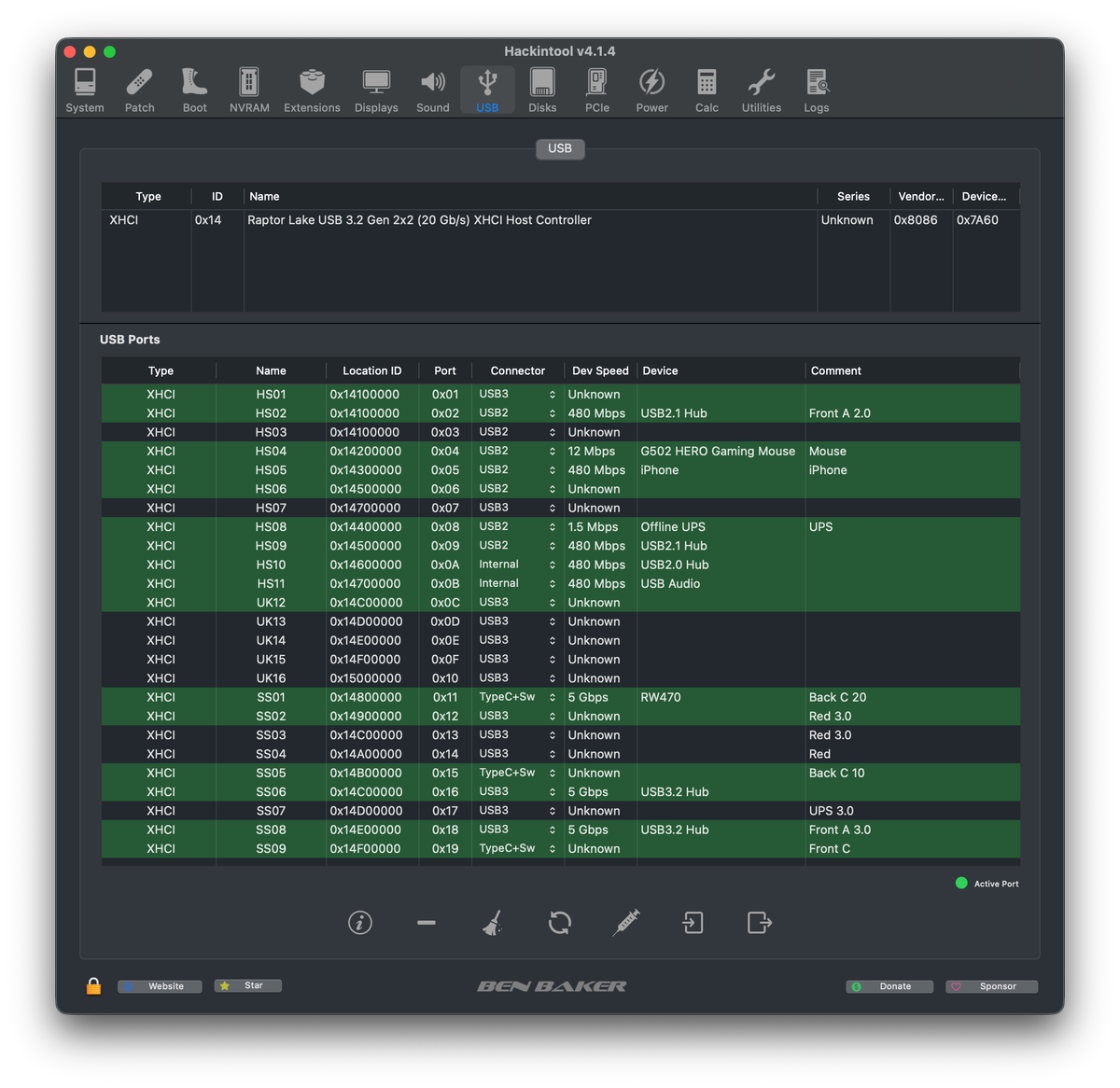Open the Disks toolbar section
Image resolution: width=1120 pixels, height=1088 pixels.
pyautogui.click(x=542, y=91)
